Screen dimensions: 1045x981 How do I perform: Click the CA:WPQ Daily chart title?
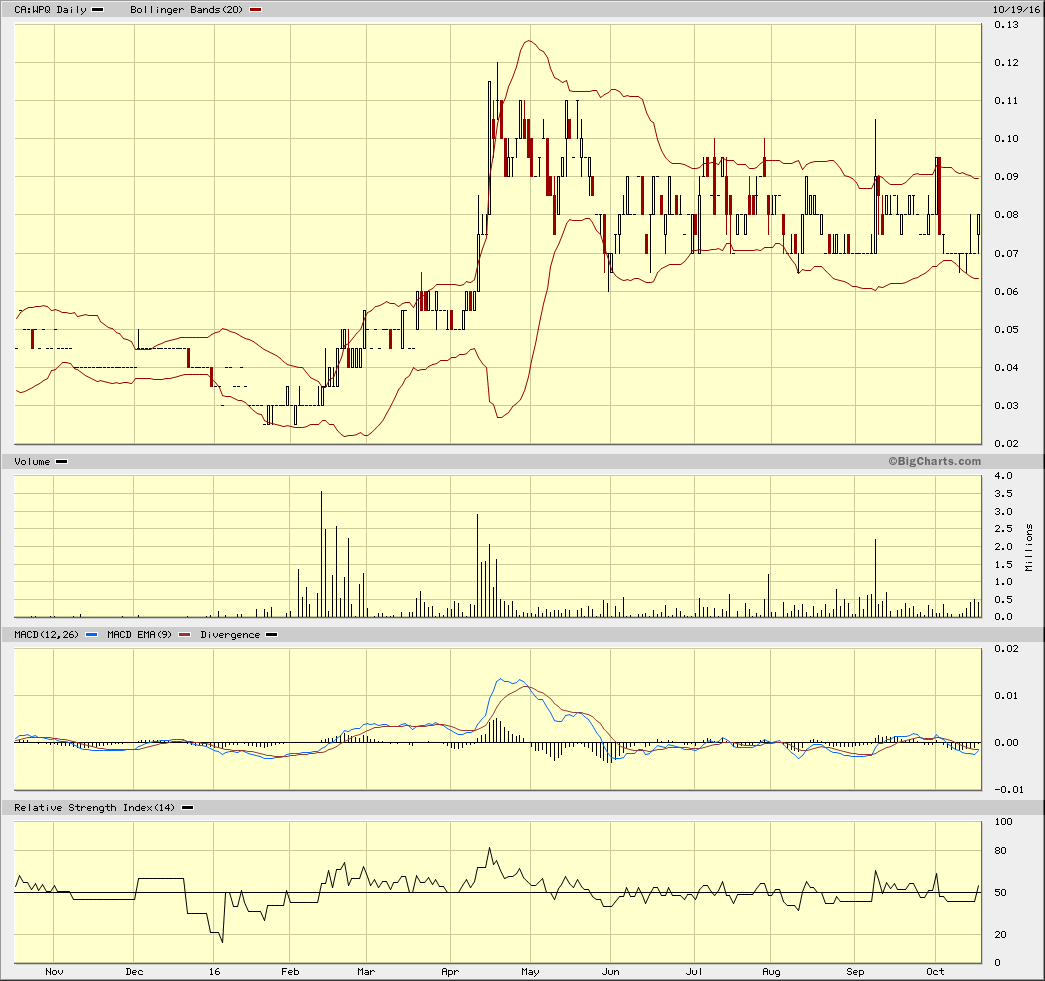click(x=51, y=9)
